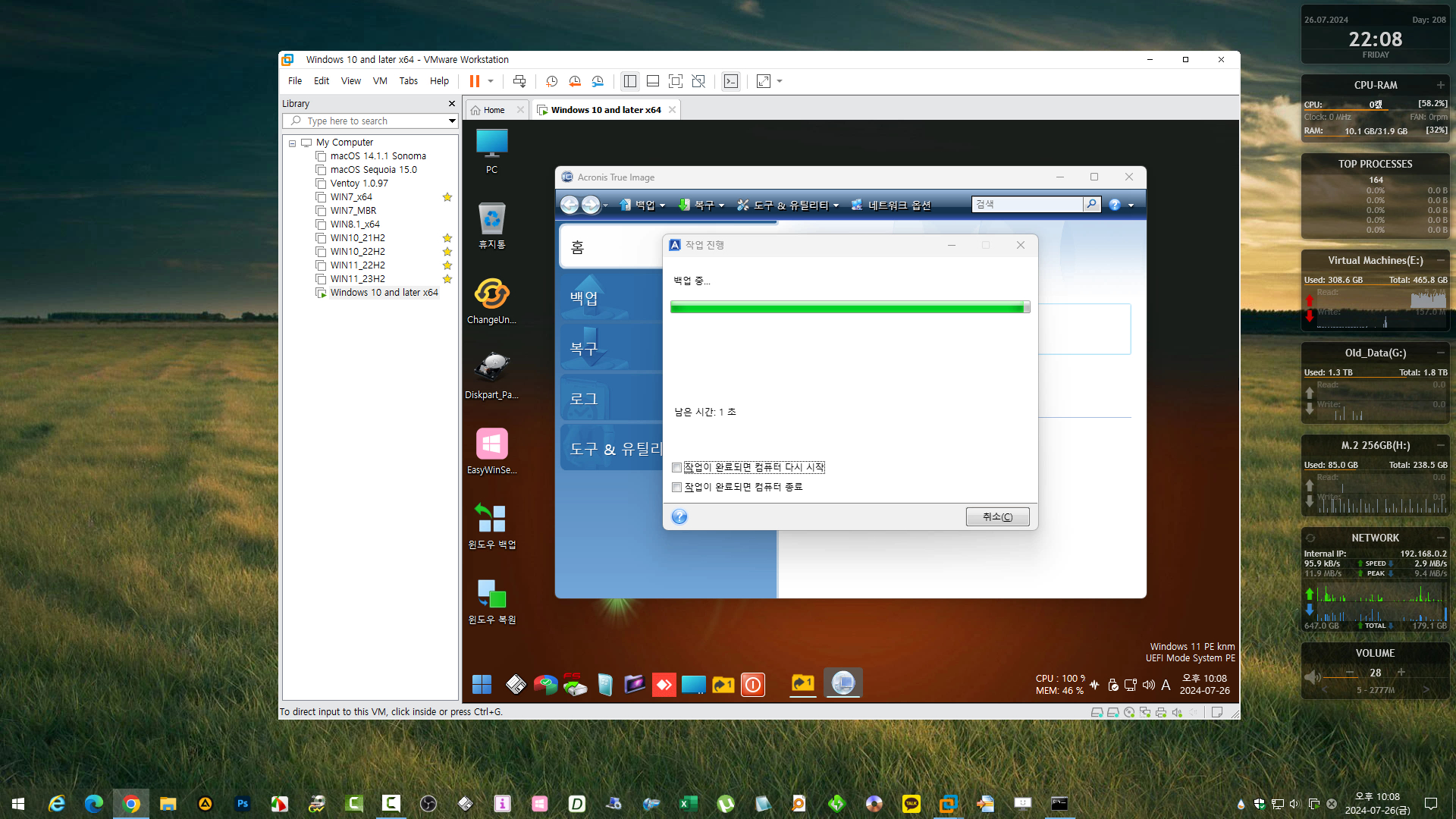The height and width of the screenshot is (819, 1456).
Task: Open the power options dropdown beside pause
Action: pos(491,81)
